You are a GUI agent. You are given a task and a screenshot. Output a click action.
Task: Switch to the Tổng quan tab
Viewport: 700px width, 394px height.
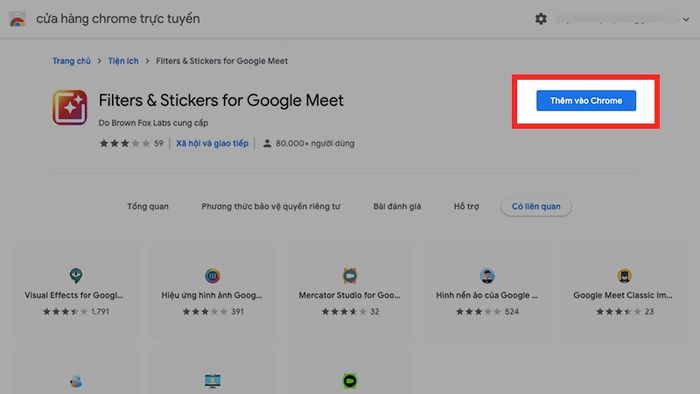148,206
